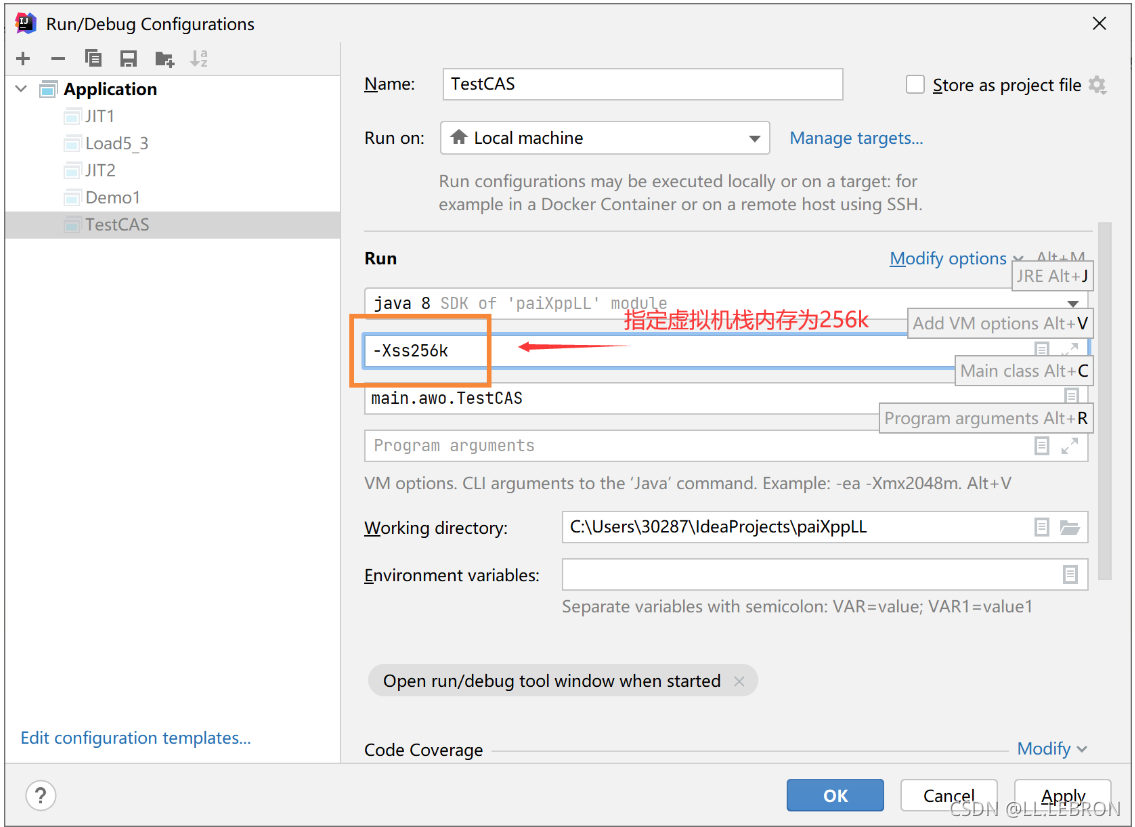Insert macros in Program arguments field
The width and height of the screenshot is (1135, 827).
pos(1042,445)
